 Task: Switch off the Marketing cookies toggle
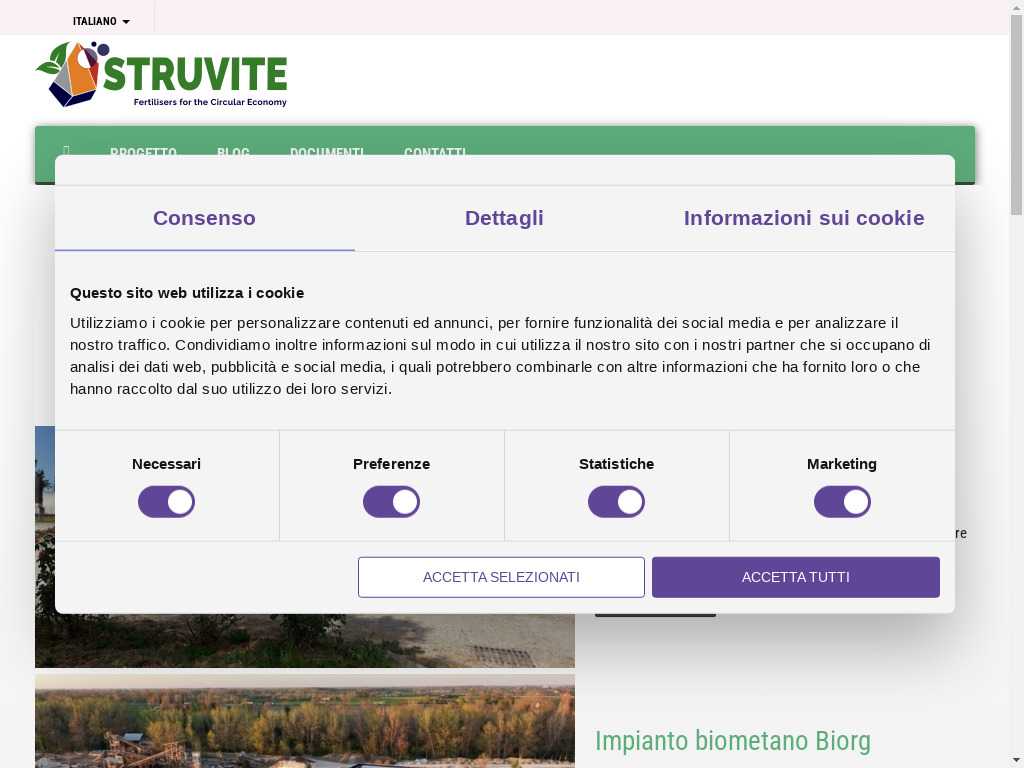(842, 502)
